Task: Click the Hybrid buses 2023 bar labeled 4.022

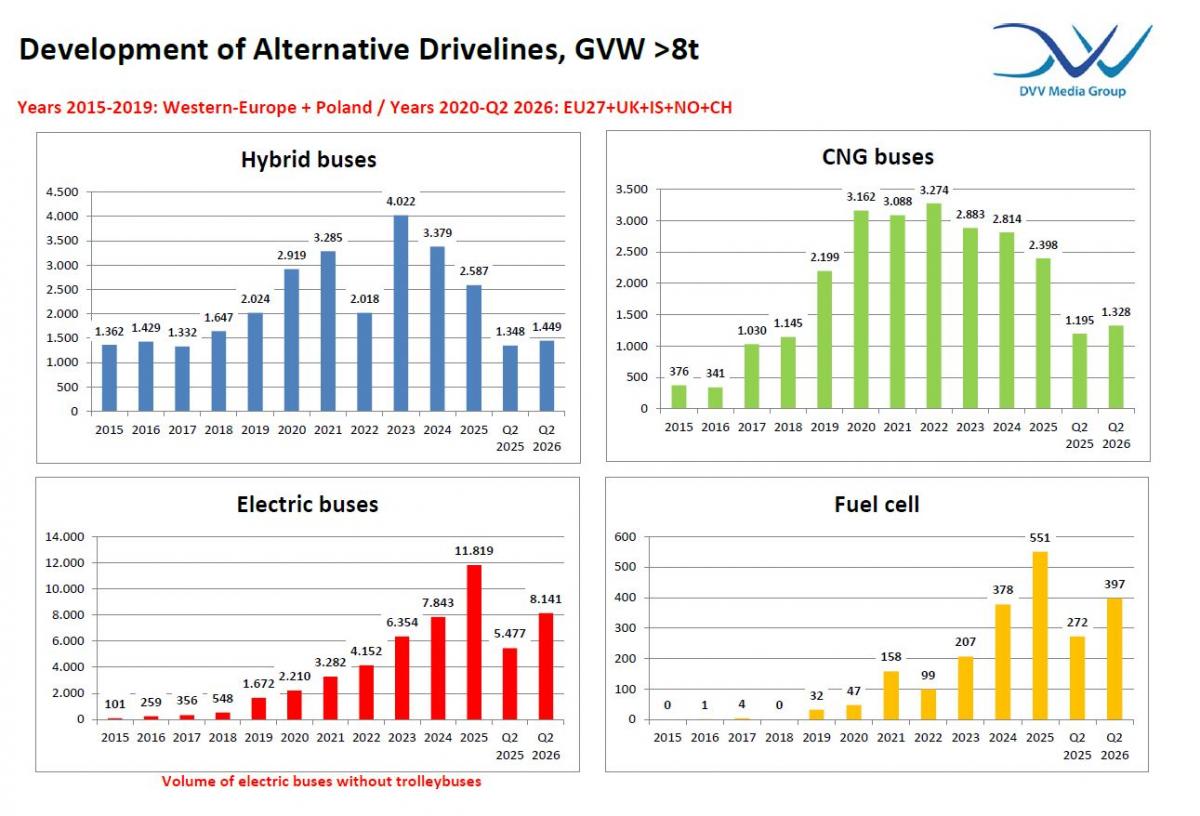Action: click(400, 313)
